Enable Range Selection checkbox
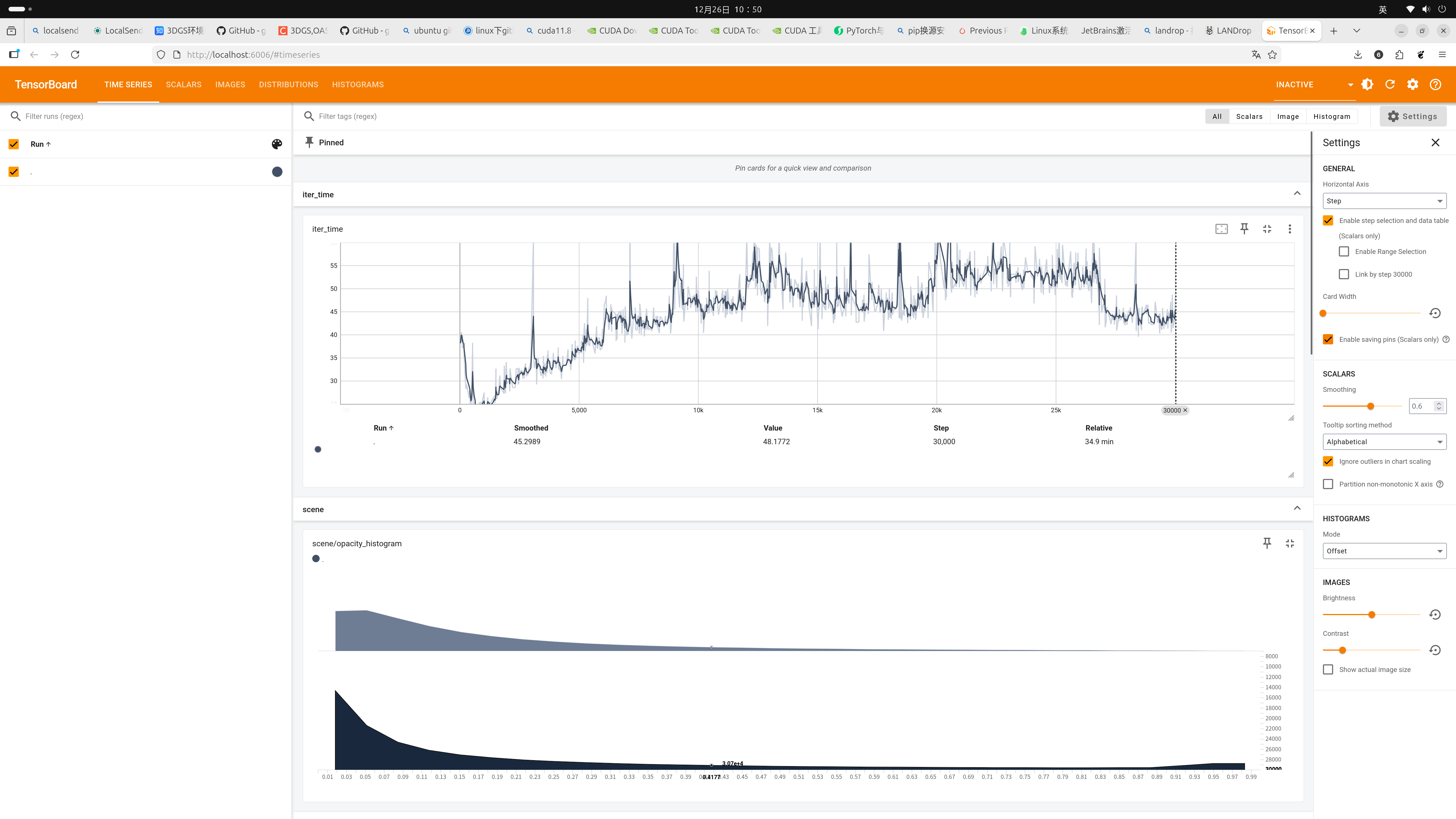Viewport: 1456px width, 819px height. click(1344, 251)
